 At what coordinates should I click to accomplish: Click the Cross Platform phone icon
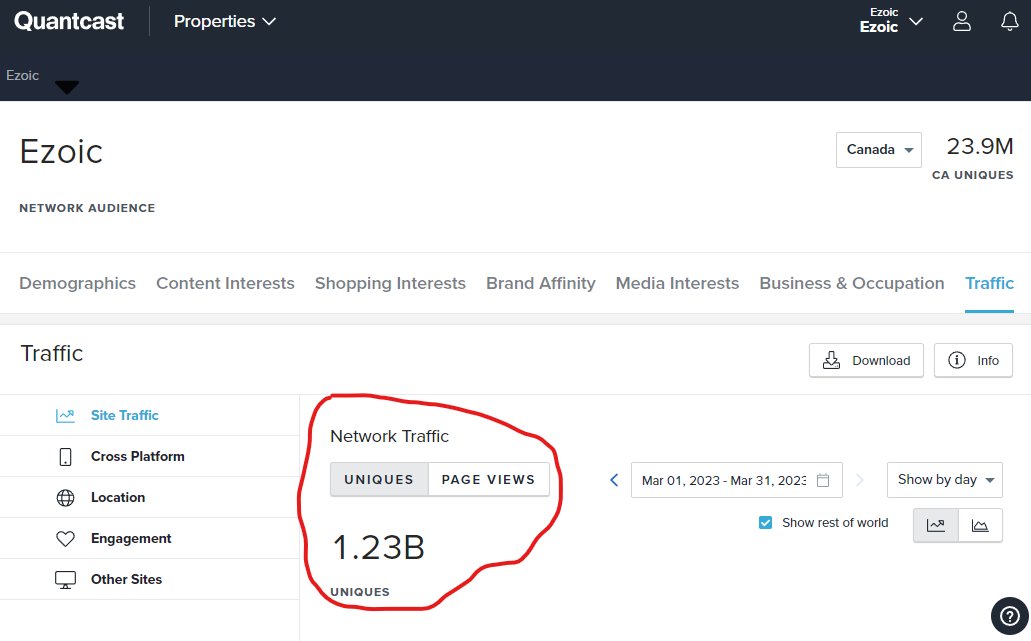(65, 456)
